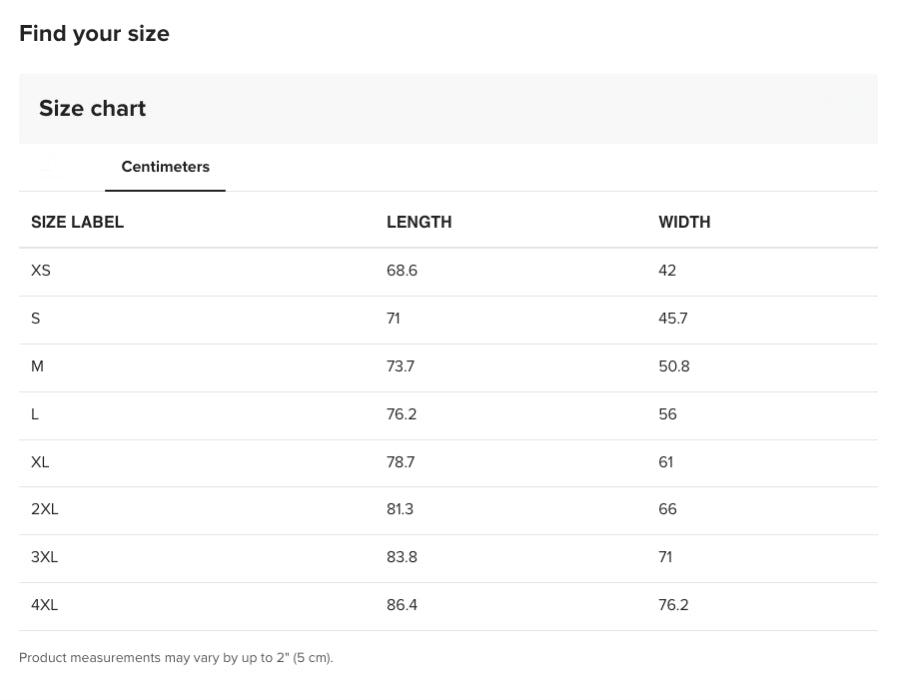Click the 86.4 length value for 4XL
The image size is (900, 700).
(402, 605)
